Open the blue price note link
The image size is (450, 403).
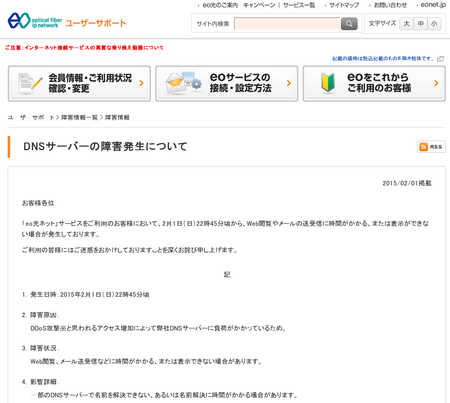pos(383,59)
